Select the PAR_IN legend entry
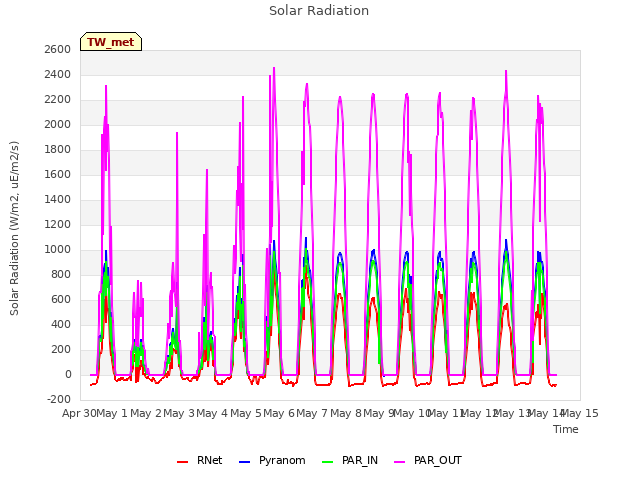The width and height of the screenshot is (640, 480). [x=350, y=460]
